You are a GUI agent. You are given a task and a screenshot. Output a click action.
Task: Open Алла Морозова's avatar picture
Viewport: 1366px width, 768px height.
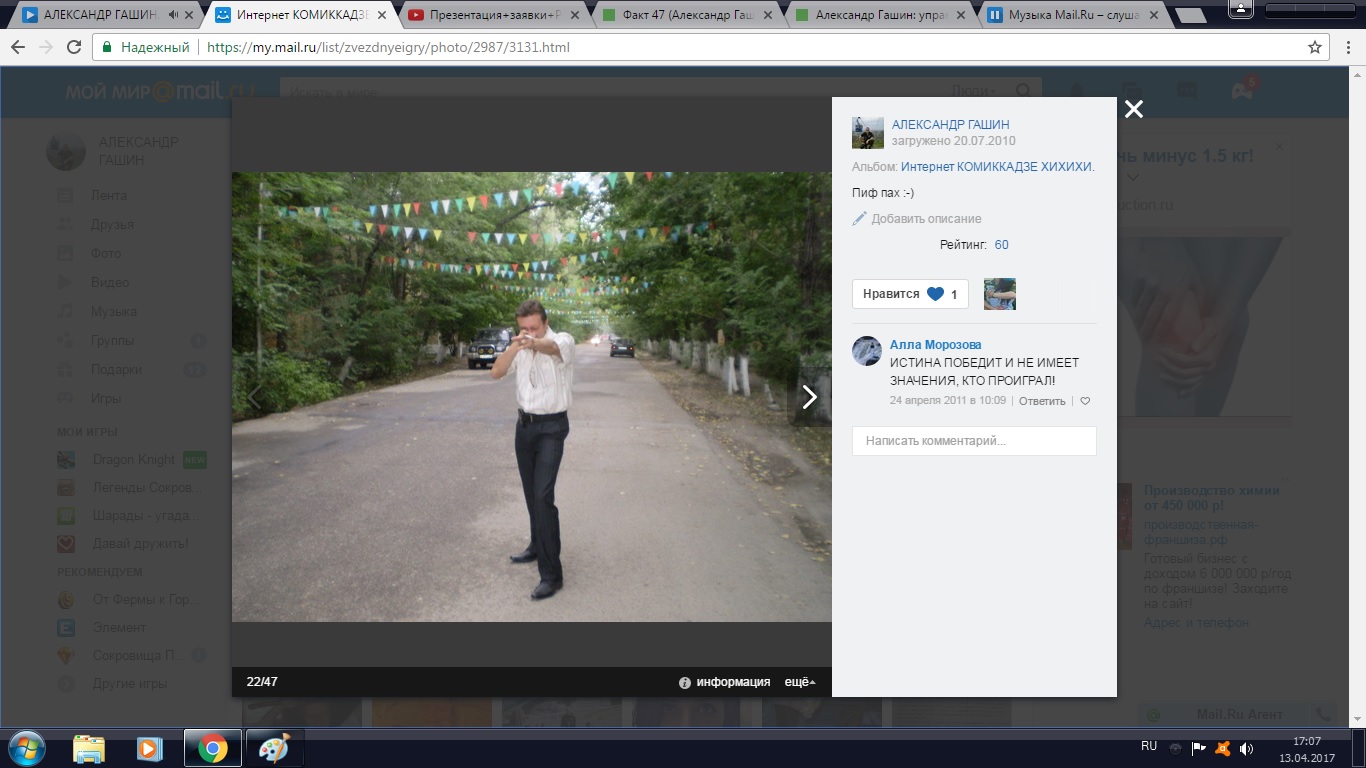pos(866,351)
